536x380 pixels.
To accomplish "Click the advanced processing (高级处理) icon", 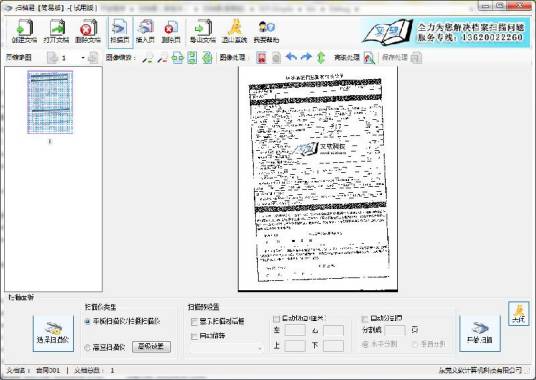I will (369, 58).
